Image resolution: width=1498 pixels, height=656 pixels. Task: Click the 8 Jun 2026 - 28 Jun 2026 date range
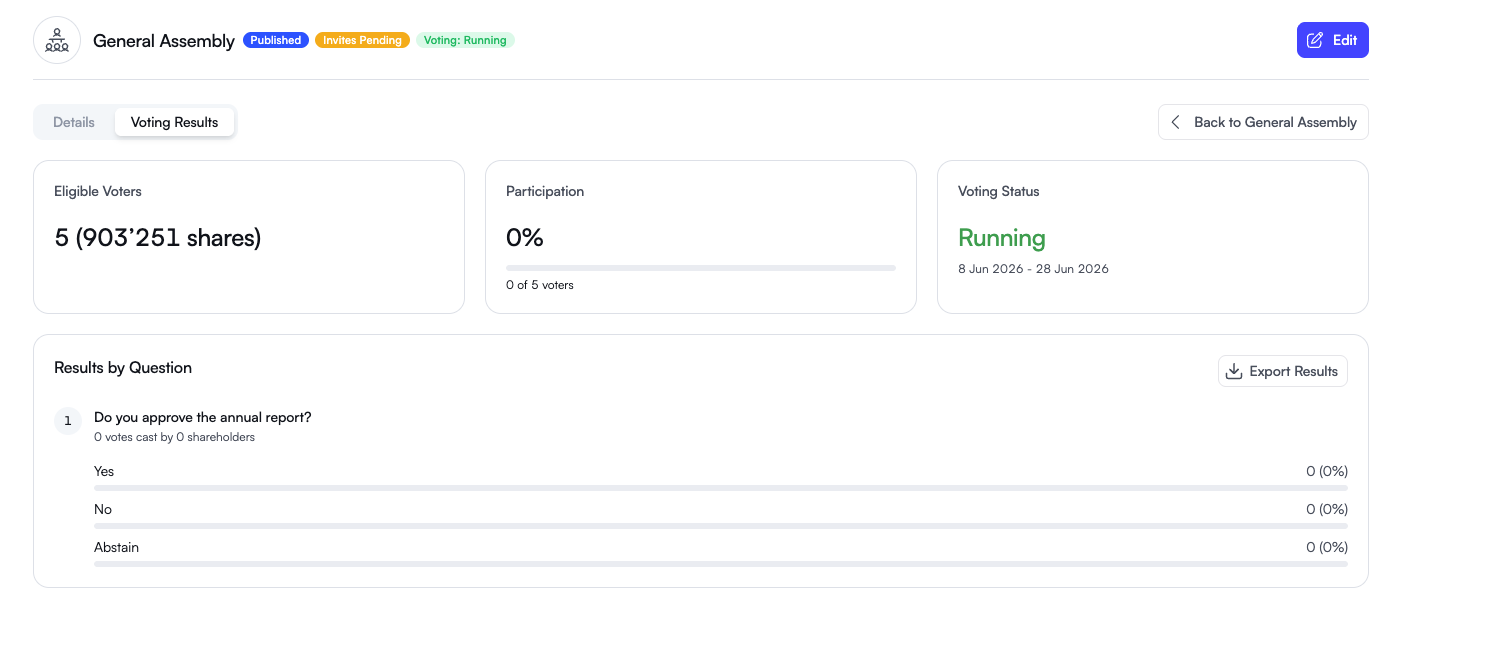1033,269
